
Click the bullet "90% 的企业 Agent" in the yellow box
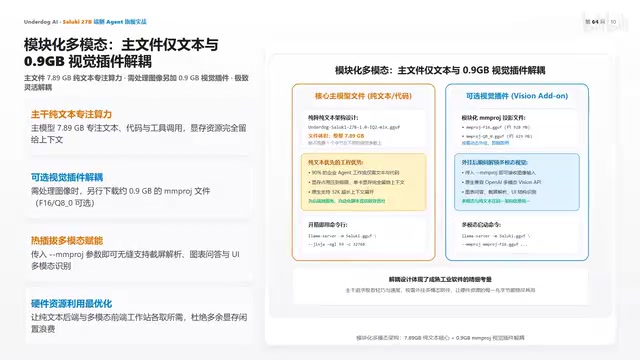point(353,173)
